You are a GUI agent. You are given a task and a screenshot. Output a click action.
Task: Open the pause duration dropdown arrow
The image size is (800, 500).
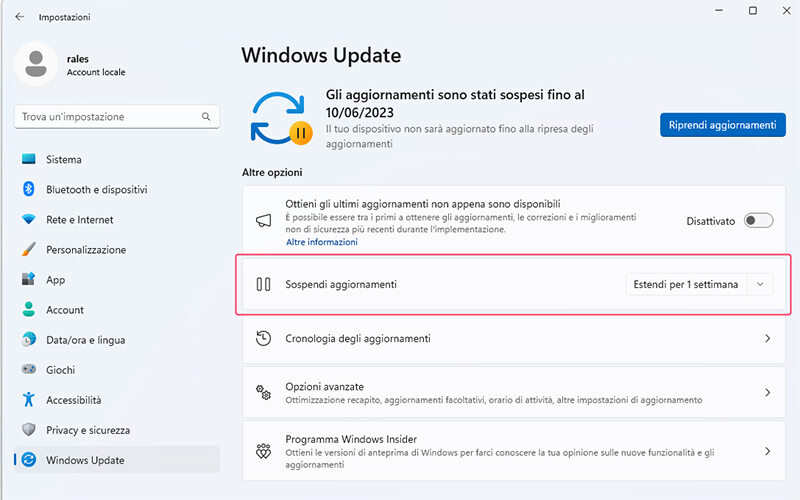click(x=760, y=284)
